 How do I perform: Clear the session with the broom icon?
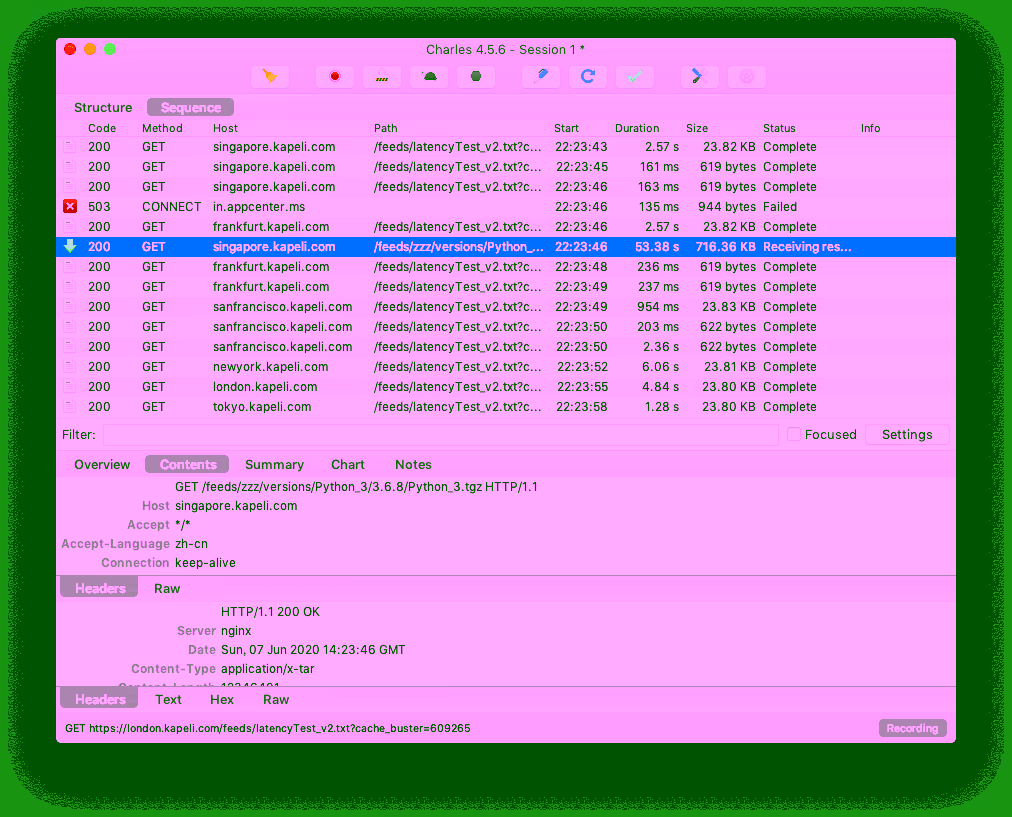tap(270, 76)
